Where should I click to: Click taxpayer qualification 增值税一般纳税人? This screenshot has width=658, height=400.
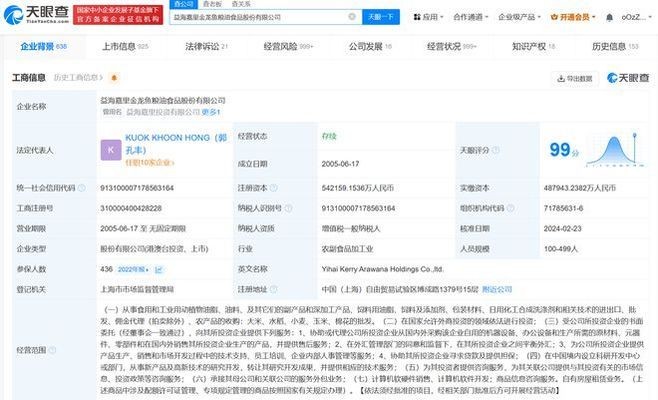pos(351,228)
